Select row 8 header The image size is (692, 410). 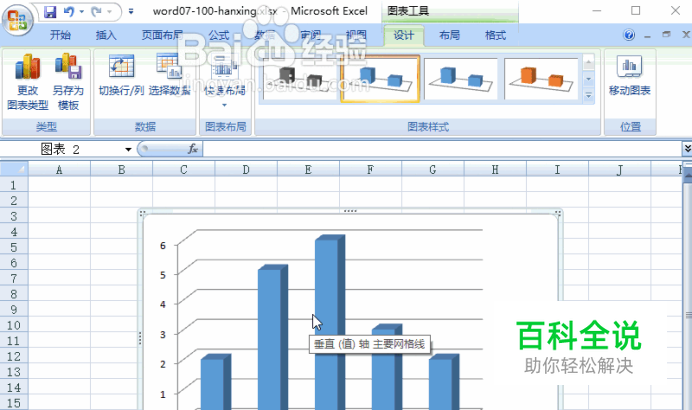pos(14,294)
